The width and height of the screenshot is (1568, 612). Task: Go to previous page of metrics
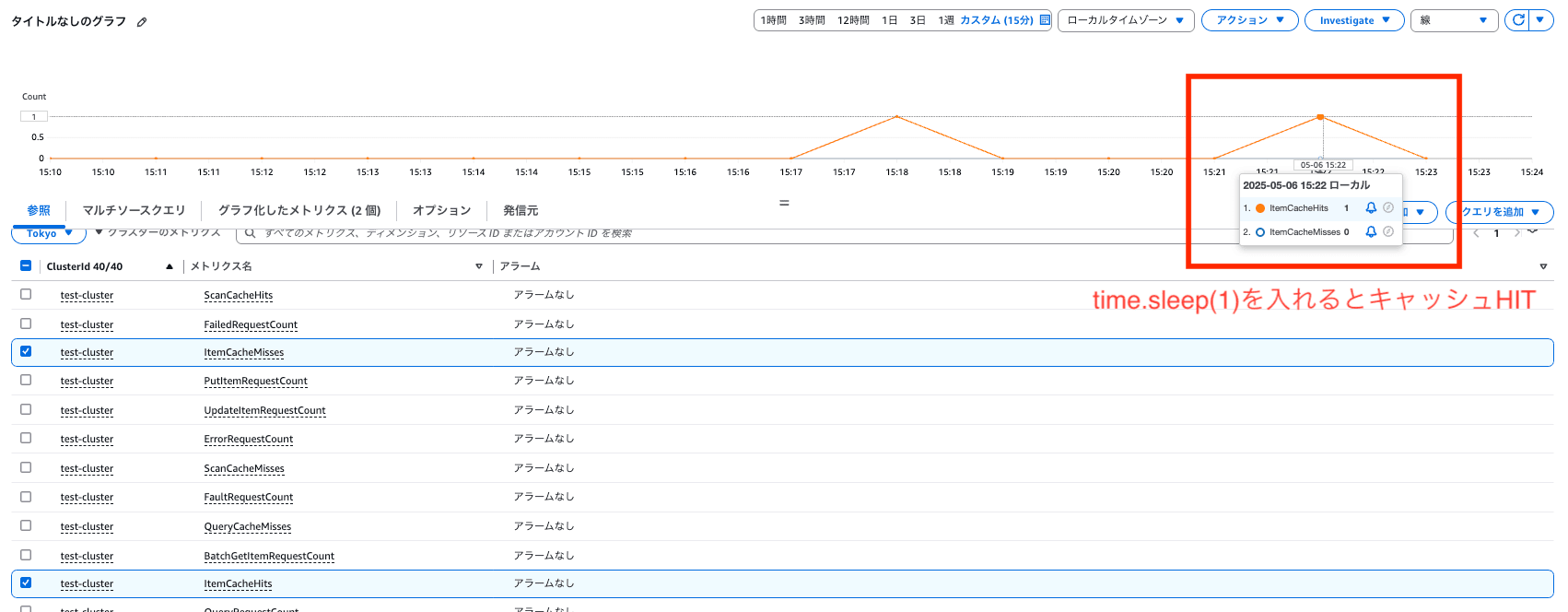tap(1476, 233)
